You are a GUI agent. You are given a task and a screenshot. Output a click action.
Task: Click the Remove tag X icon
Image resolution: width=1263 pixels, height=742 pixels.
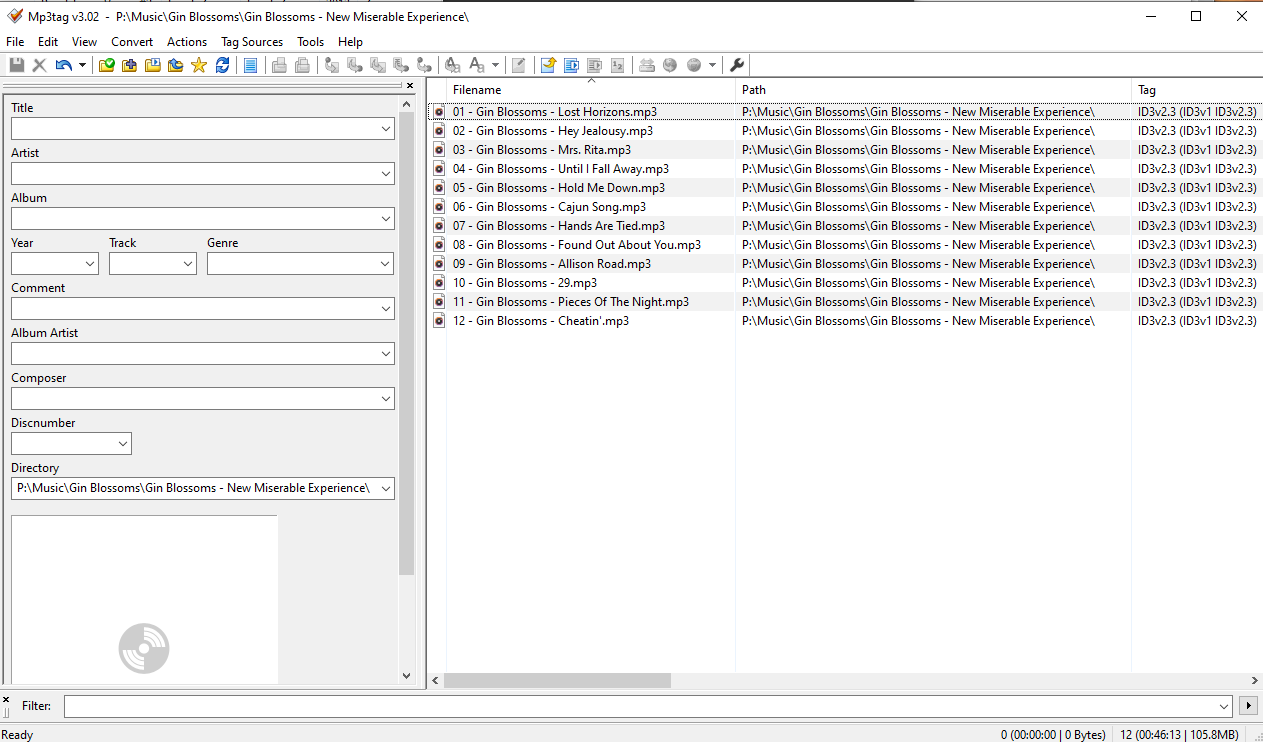pyautogui.click(x=40, y=65)
